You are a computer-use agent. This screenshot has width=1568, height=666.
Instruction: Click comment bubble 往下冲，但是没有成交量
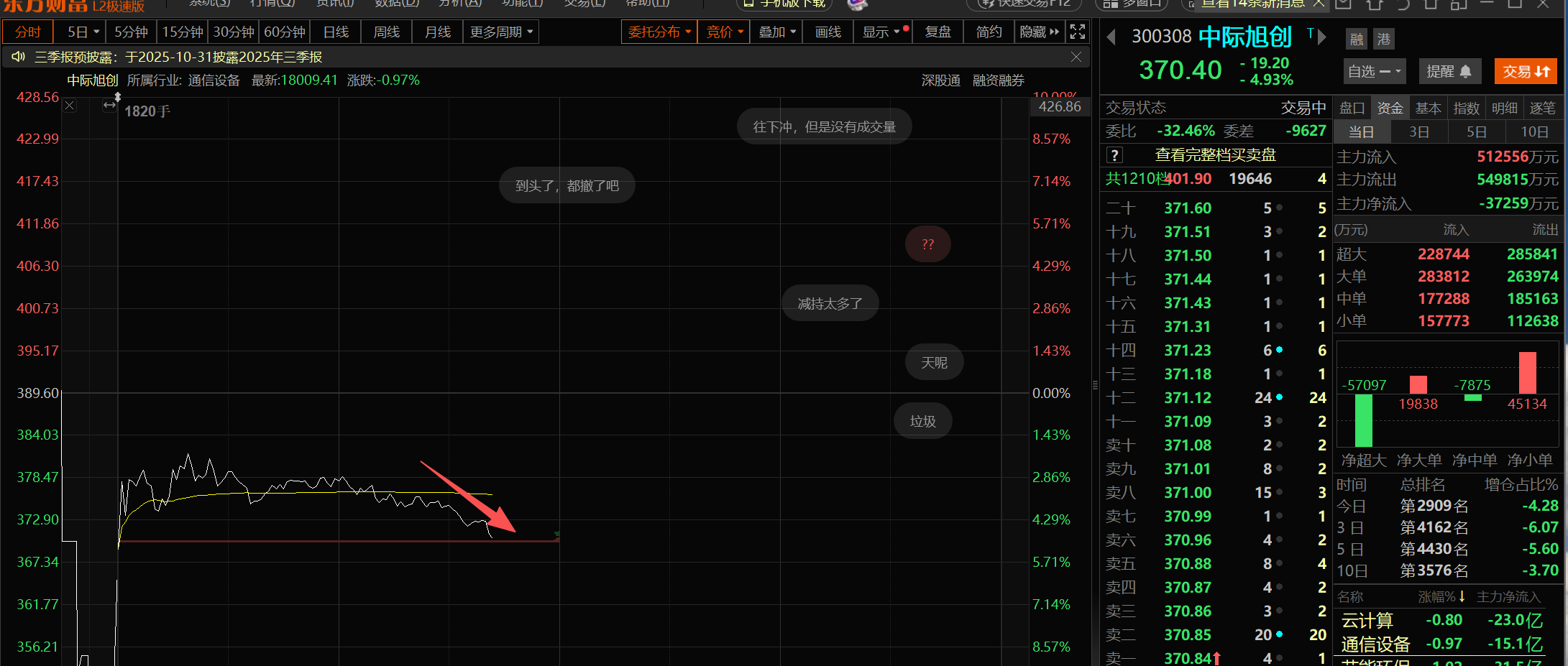pos(825,127)
